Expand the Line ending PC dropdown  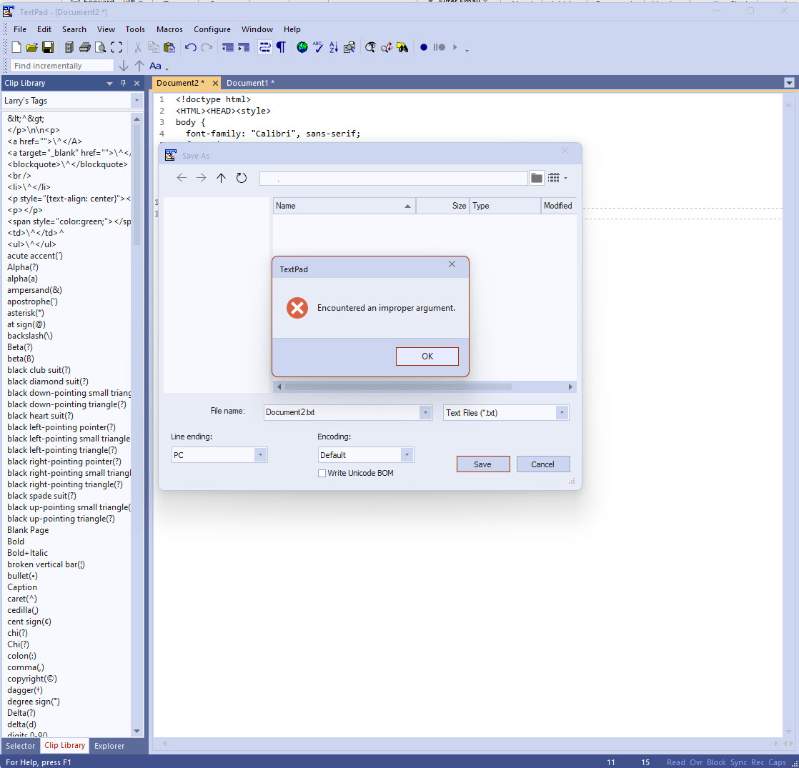260,455
